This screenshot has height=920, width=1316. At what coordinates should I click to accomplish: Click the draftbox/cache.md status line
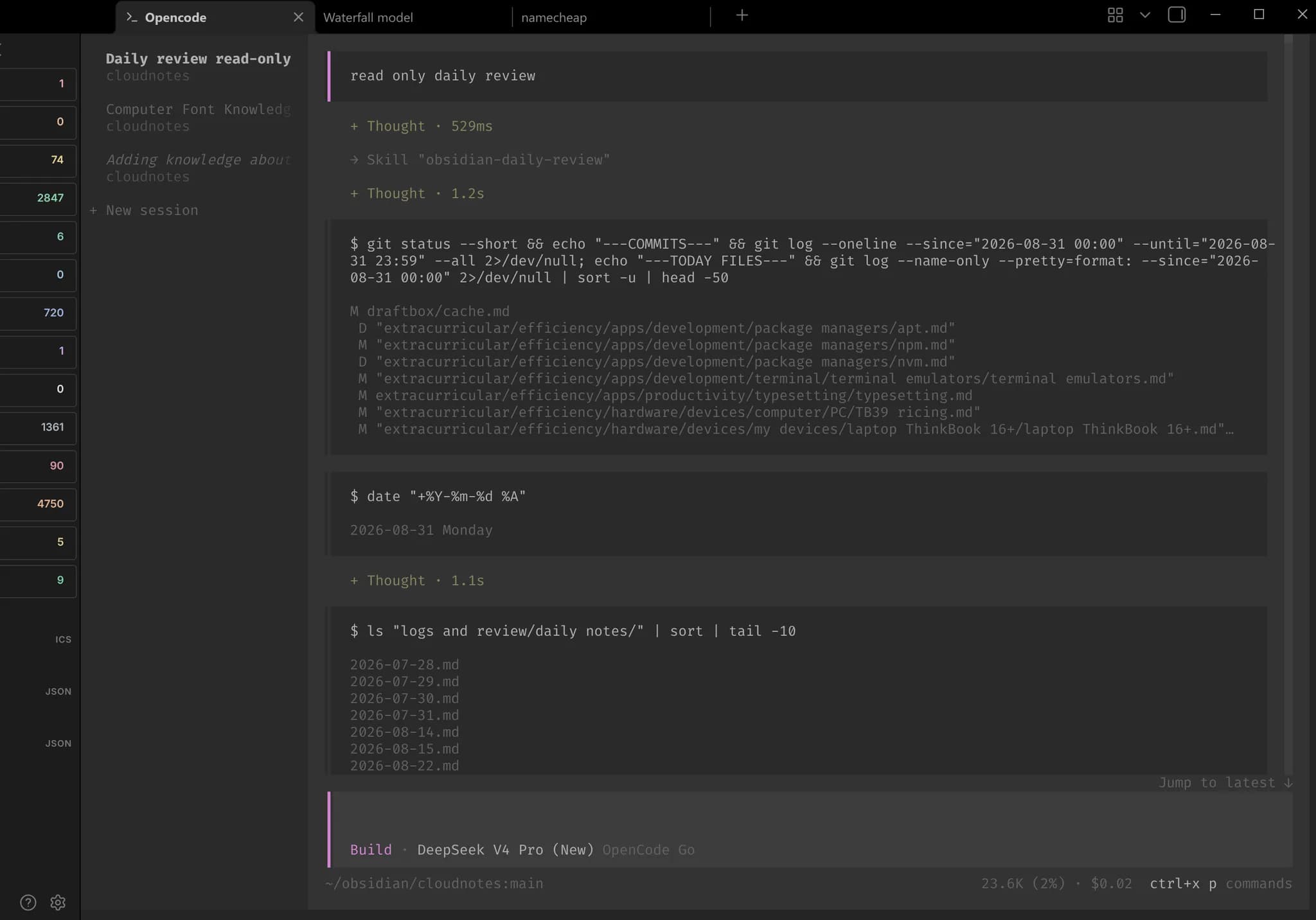pyautogui.click(x=429, y=312)
